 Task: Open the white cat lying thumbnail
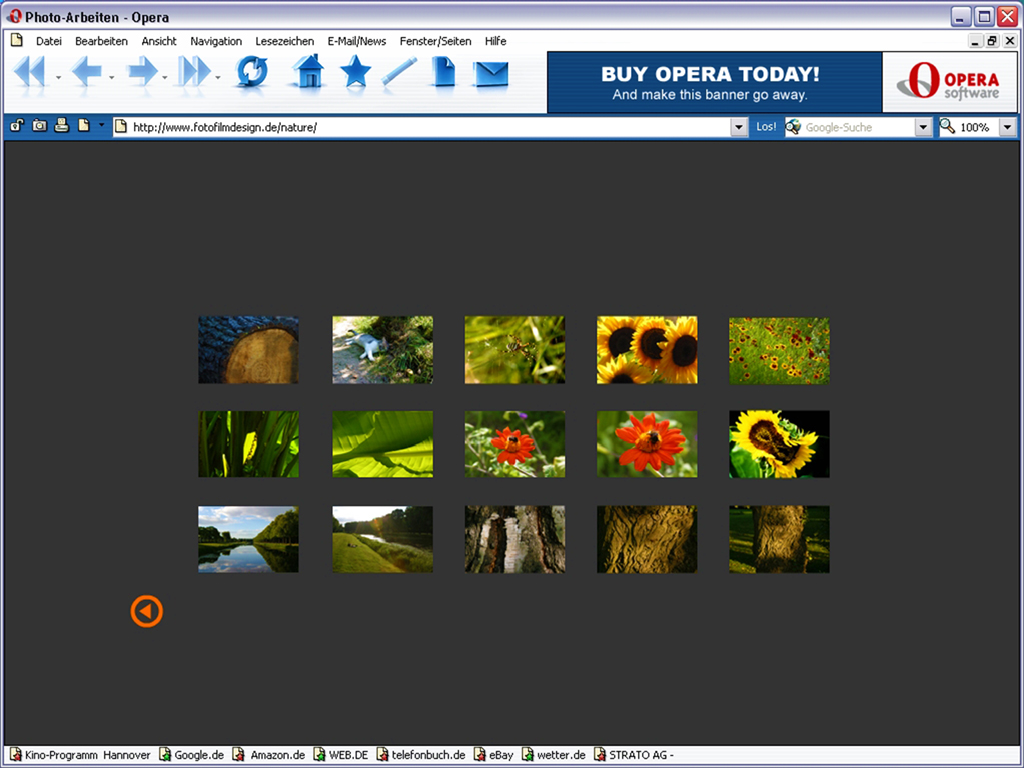click(x=383, y=350)
